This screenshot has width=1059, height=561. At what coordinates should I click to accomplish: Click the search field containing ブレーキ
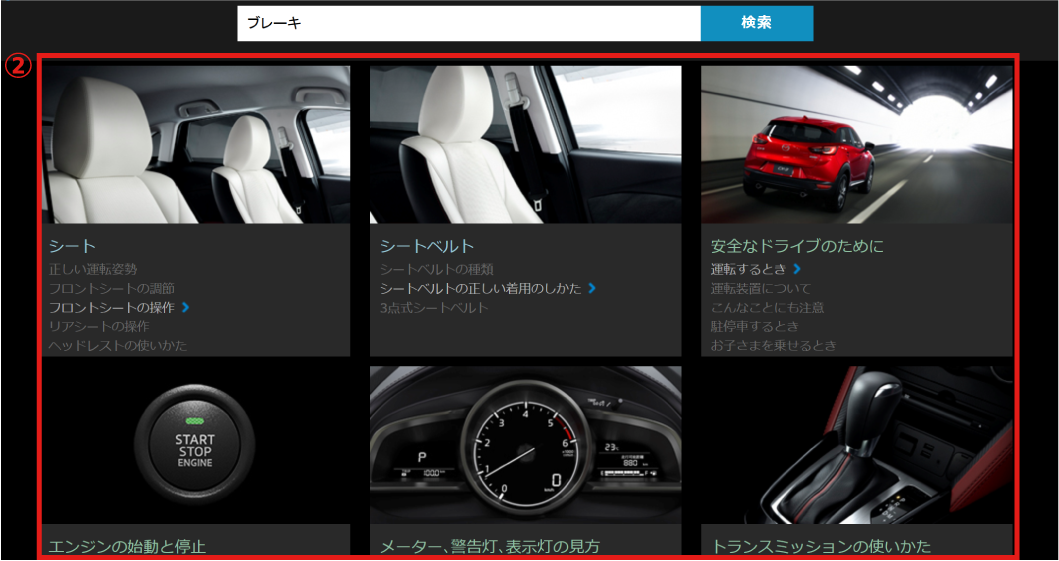tap(468, 23)
